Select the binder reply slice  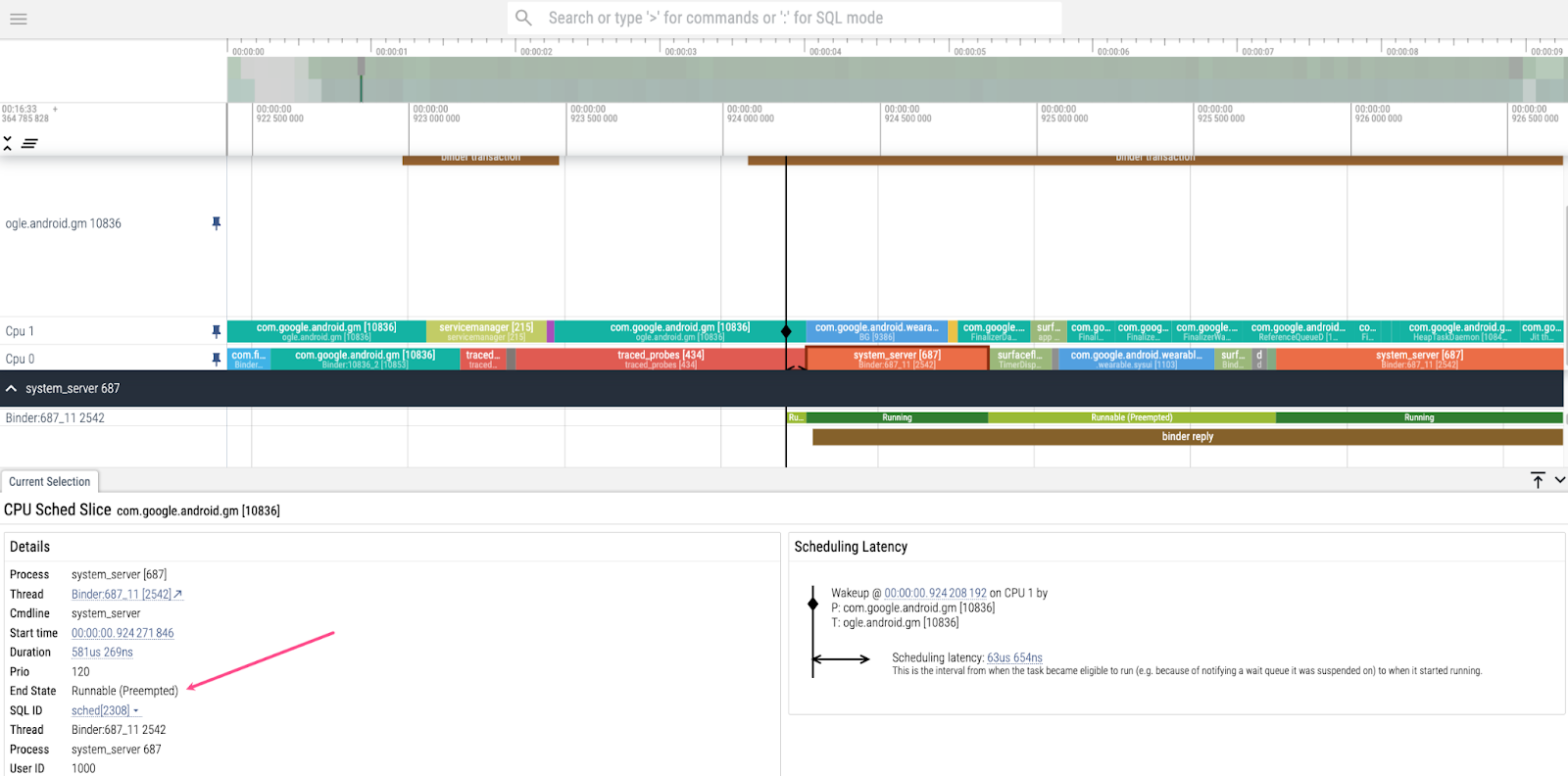pyautogui.click(x=1187, y=437)
